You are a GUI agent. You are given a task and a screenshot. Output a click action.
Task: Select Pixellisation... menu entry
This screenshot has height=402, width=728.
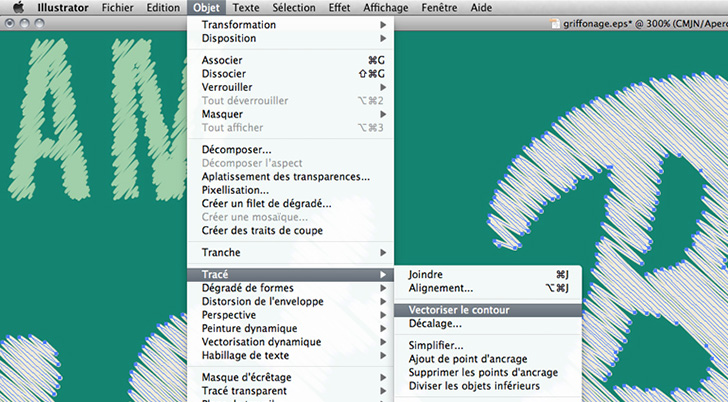pyautogui.click(x=291, y=190)
